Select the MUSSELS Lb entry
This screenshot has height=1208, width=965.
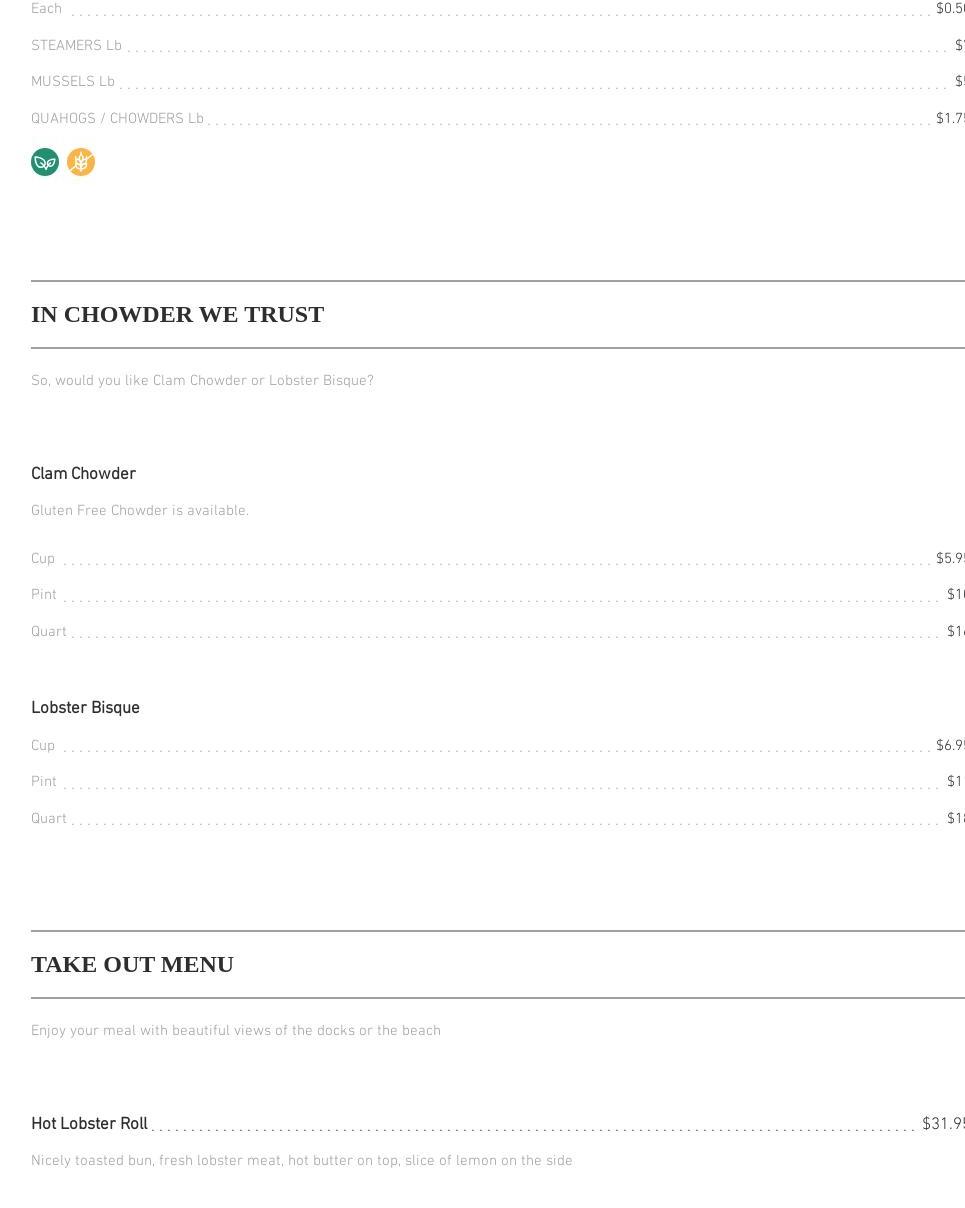[73, 82]
